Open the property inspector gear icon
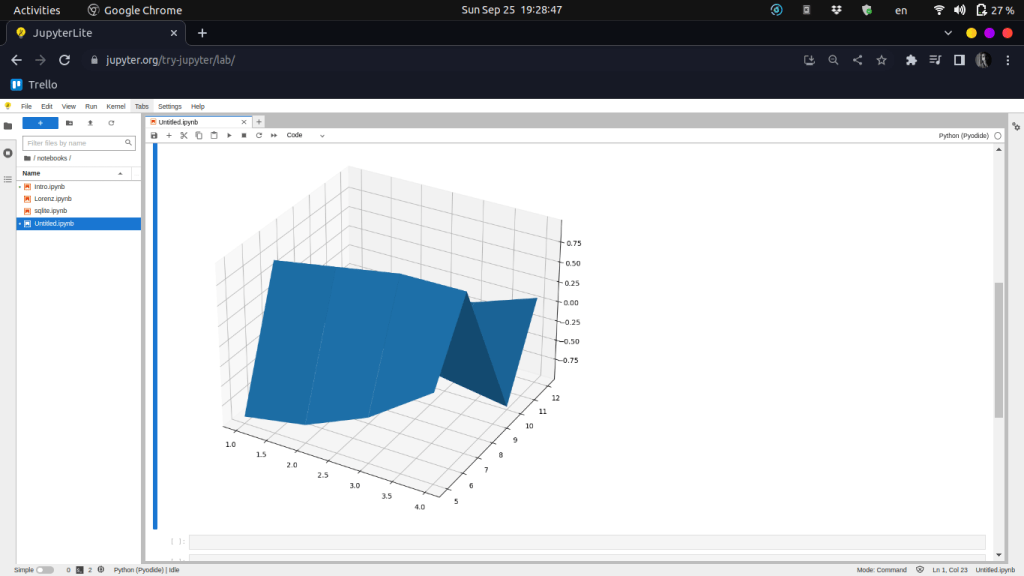 1016,127
